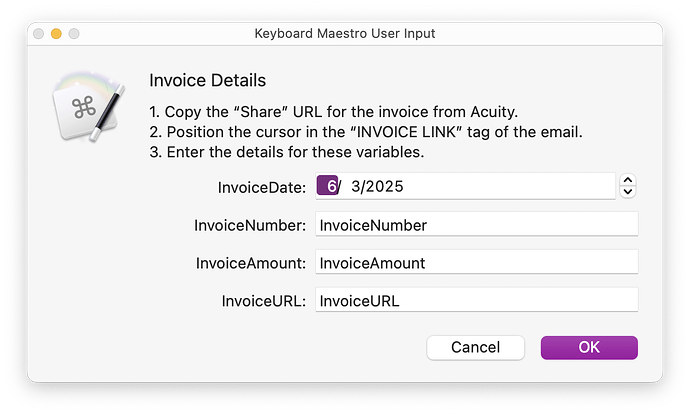
Task: Select the highlighted month "6" in InvoiceDate
Action: tap(330, 186)
